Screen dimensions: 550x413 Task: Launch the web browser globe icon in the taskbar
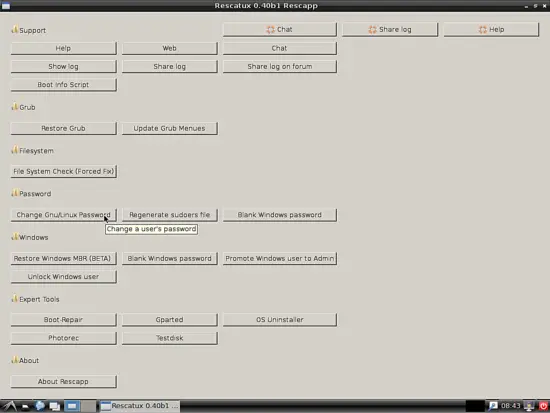tap(40, 406)
